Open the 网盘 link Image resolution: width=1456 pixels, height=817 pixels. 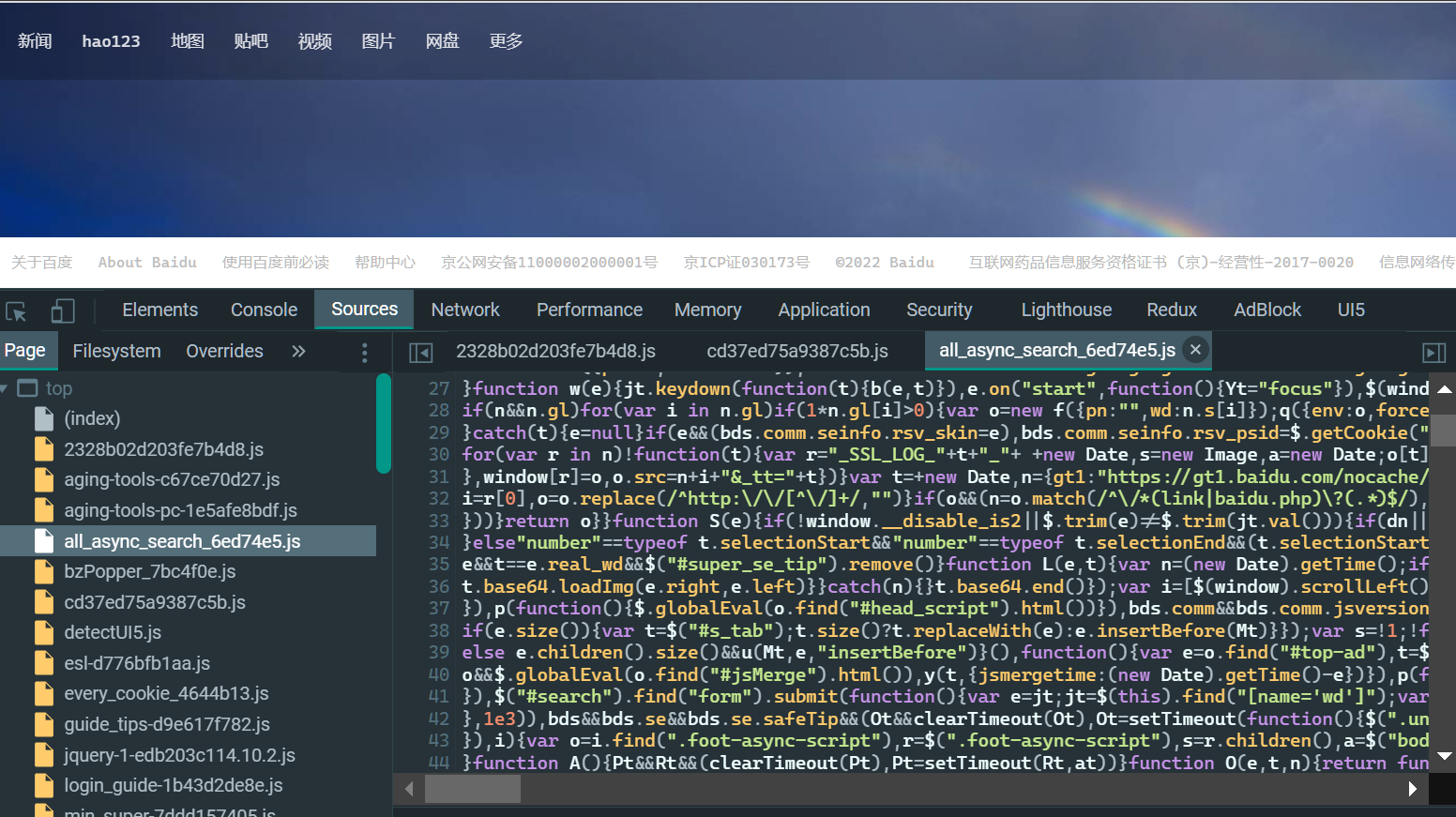442,41
